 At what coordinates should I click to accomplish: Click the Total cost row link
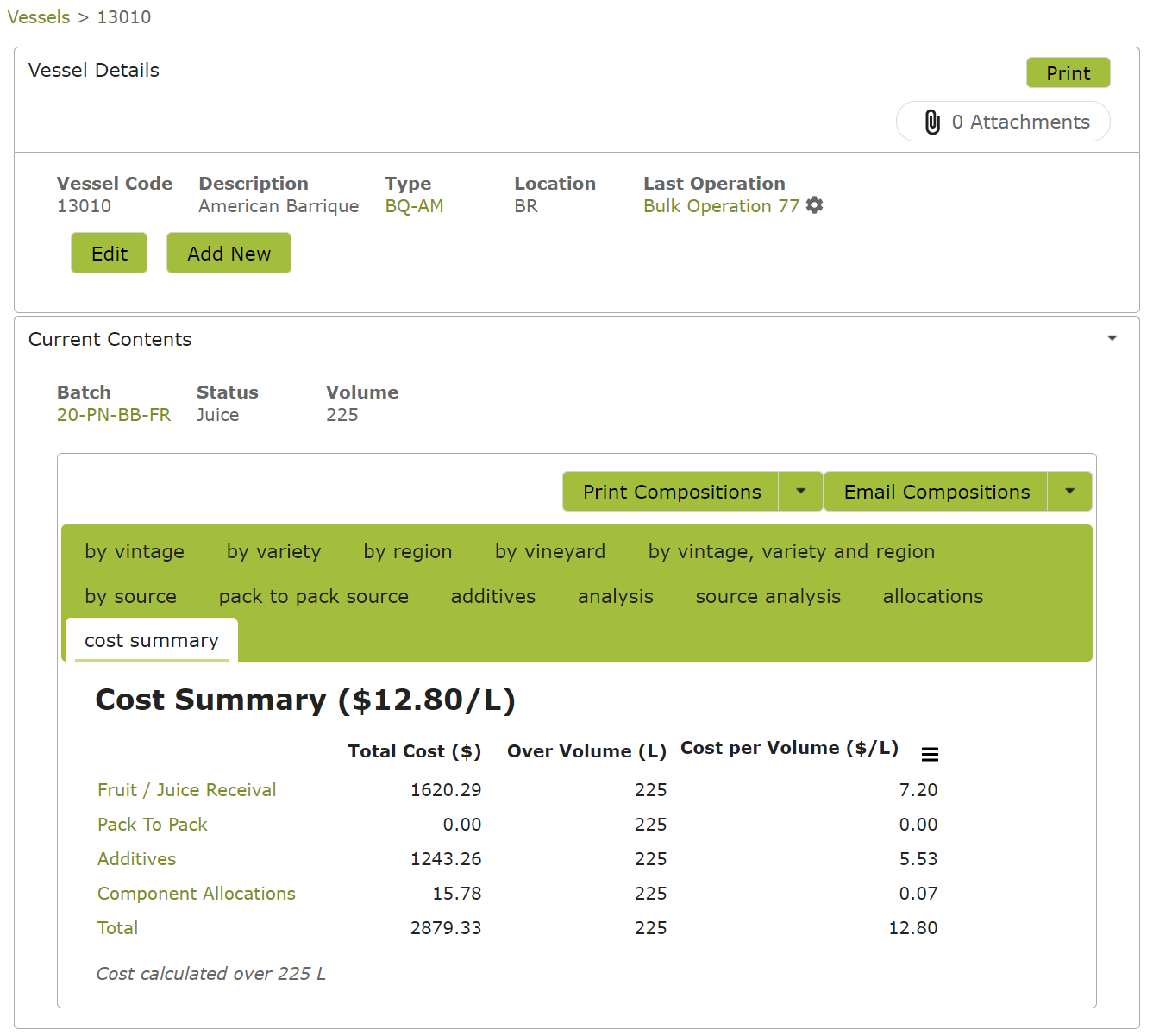[117, 928]
